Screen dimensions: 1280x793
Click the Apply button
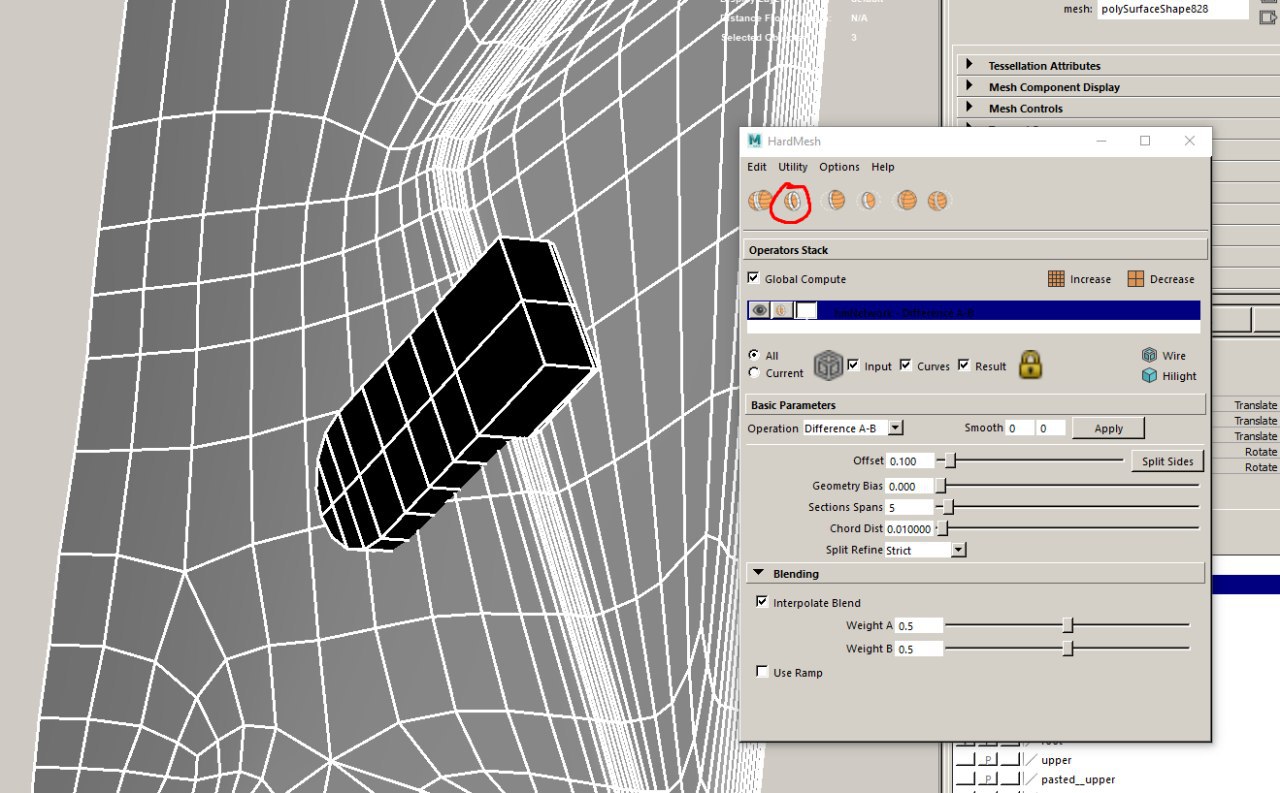[x=1108, y=428]
